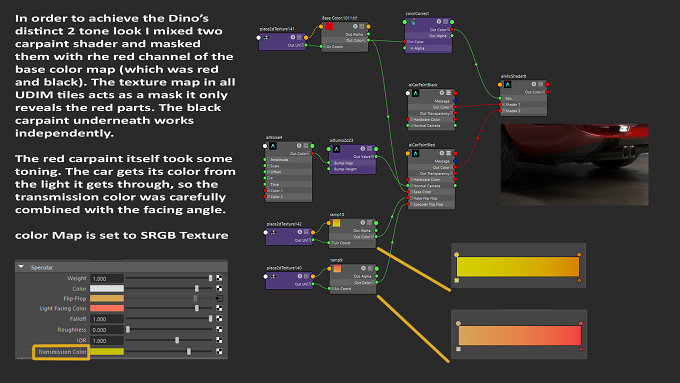Click the colorCorrect node's type icon
Image resolution: width=680 pixels, height=383 pixels.
(412, 22)
